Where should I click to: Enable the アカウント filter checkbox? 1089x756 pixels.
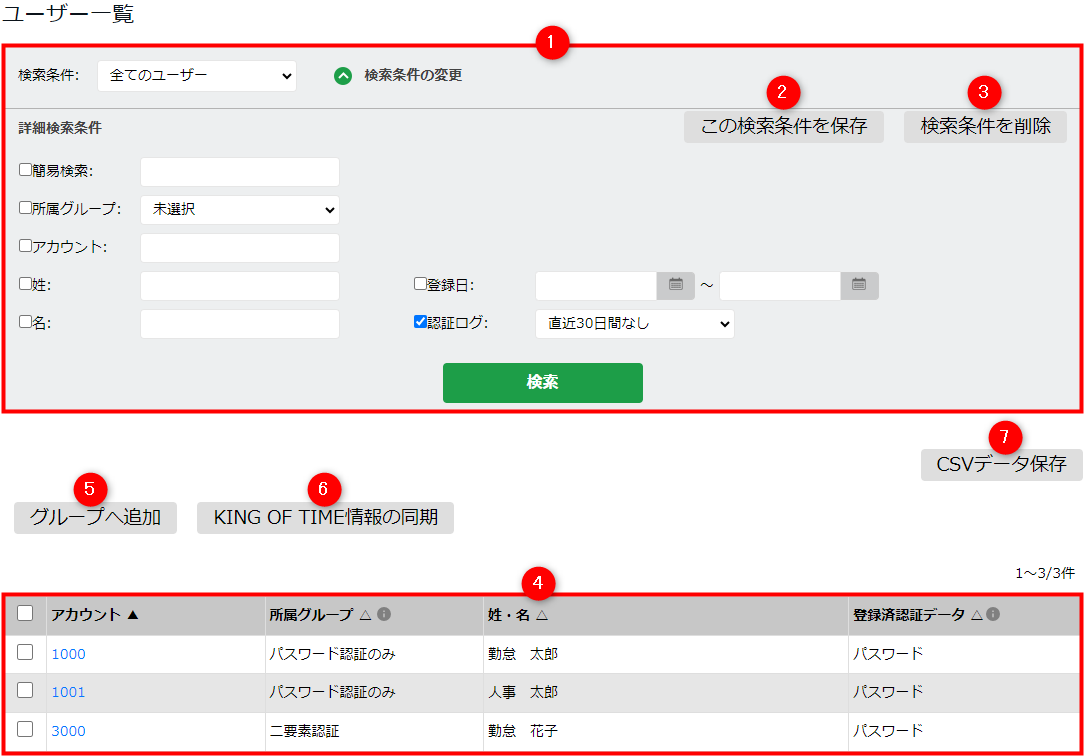[x=25, y=246]
